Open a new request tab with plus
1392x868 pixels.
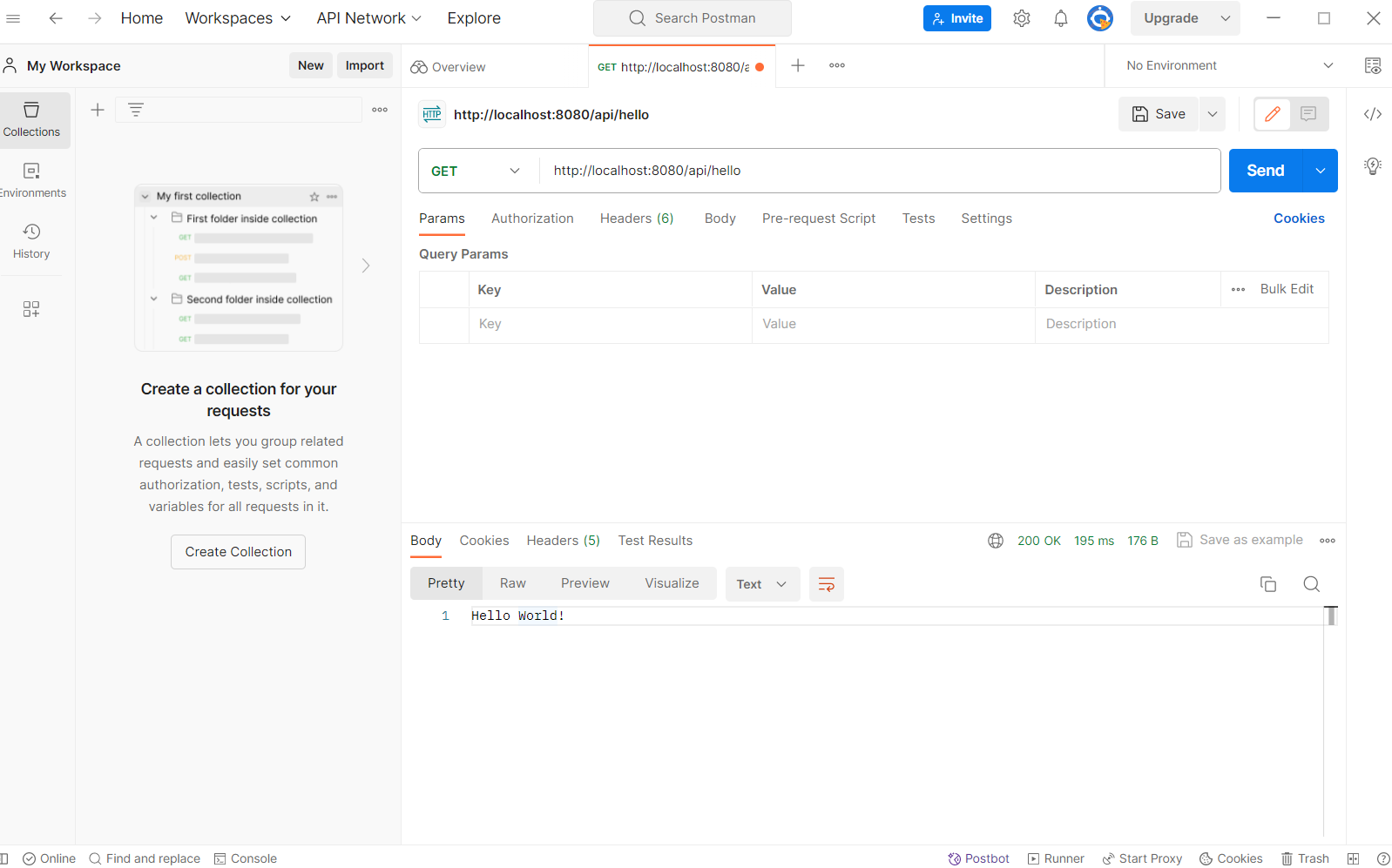click(798, 65)
